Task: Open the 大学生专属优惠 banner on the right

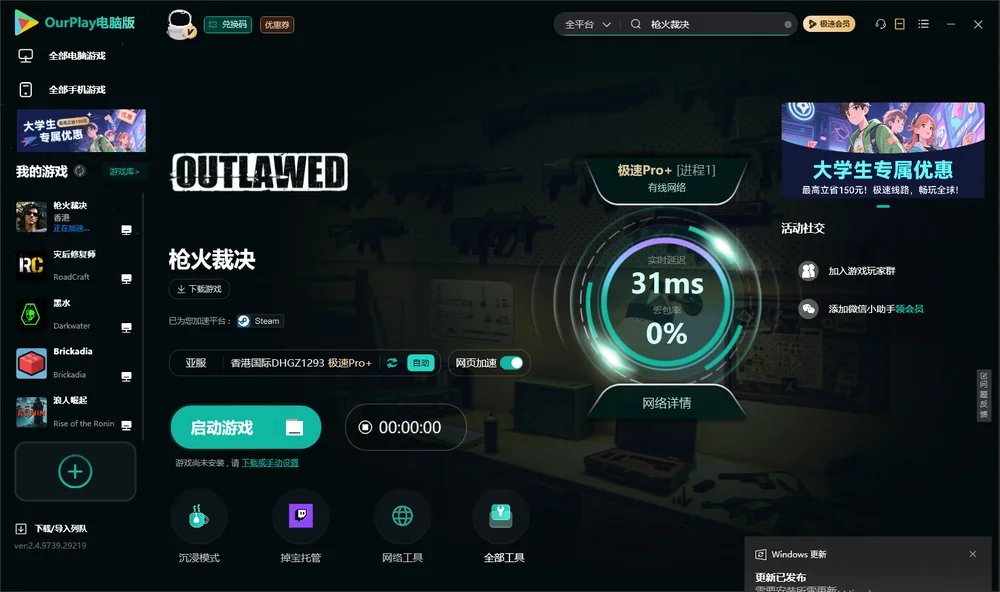Action: click(883, 150)
